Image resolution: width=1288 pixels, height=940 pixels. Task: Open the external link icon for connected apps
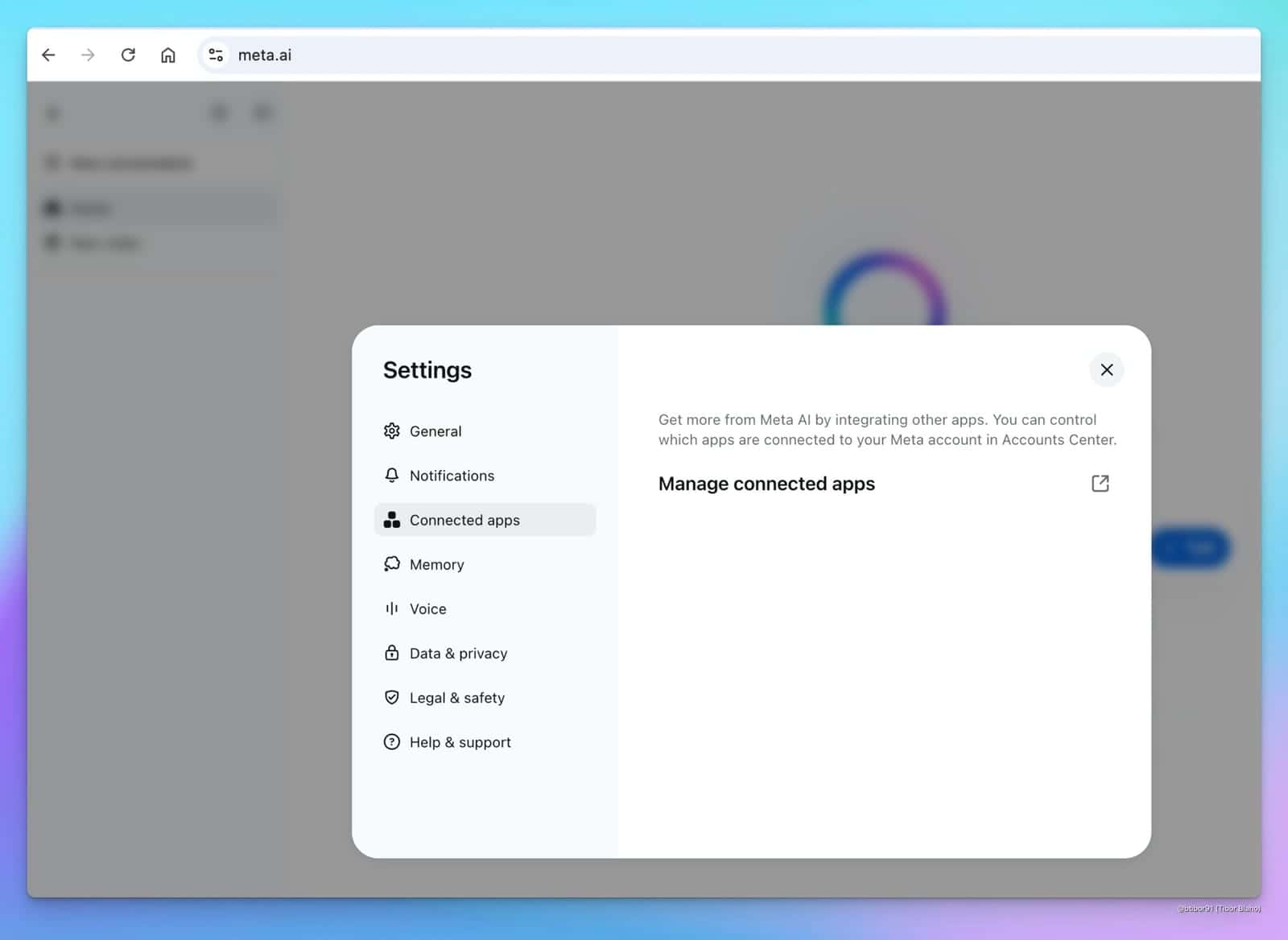[x=1100, y=484]
